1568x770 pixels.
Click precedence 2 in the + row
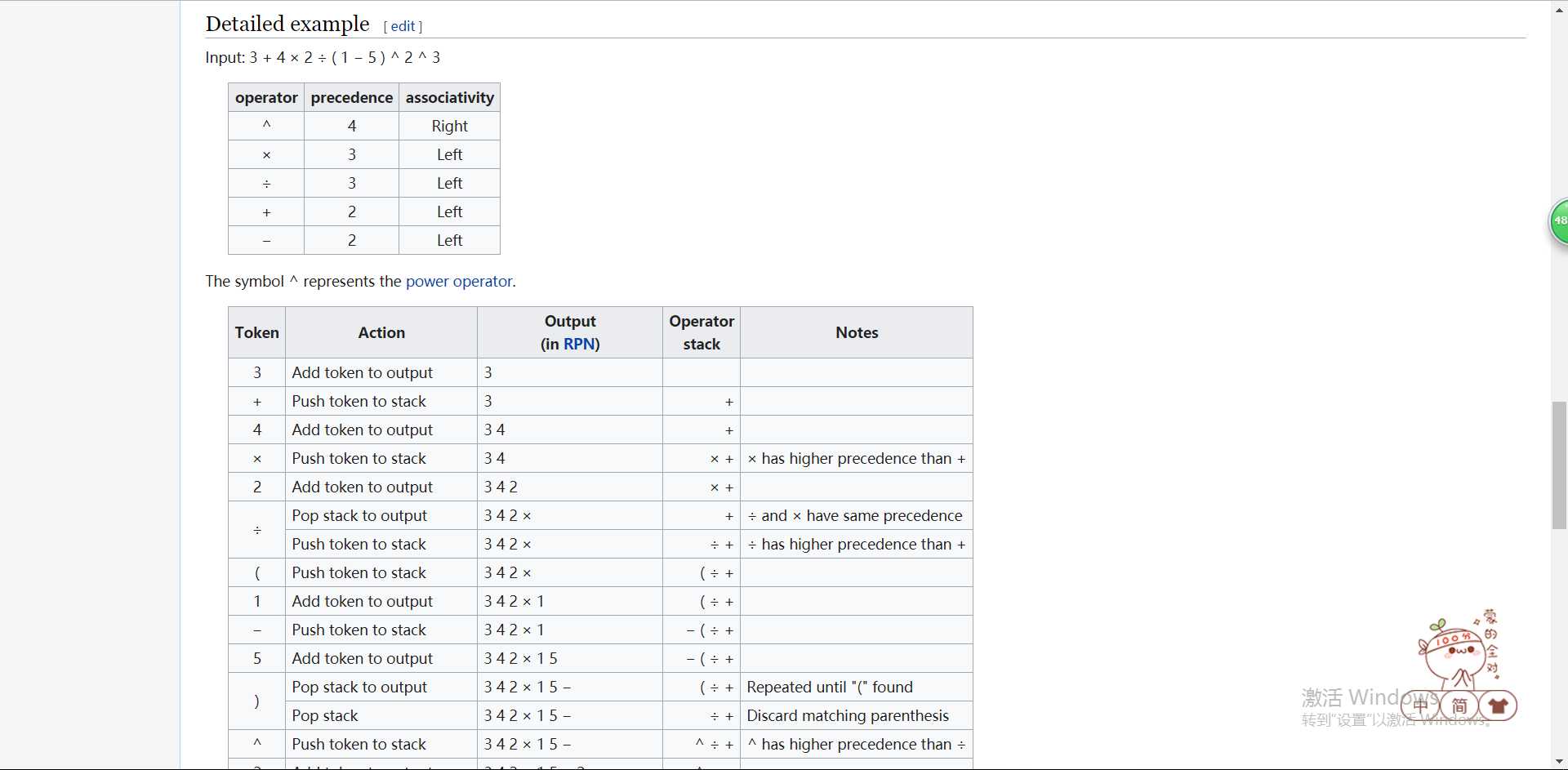[x=351, y=211]
